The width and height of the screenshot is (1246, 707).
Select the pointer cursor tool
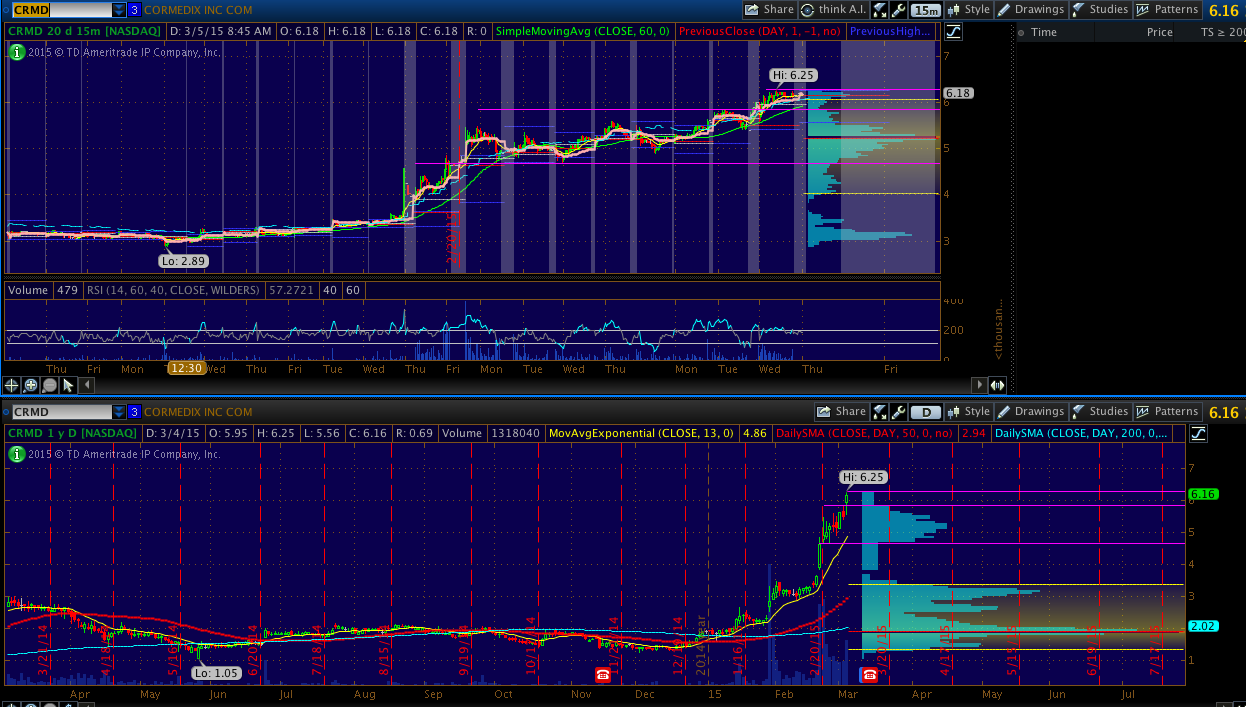(x=68, y=385)
